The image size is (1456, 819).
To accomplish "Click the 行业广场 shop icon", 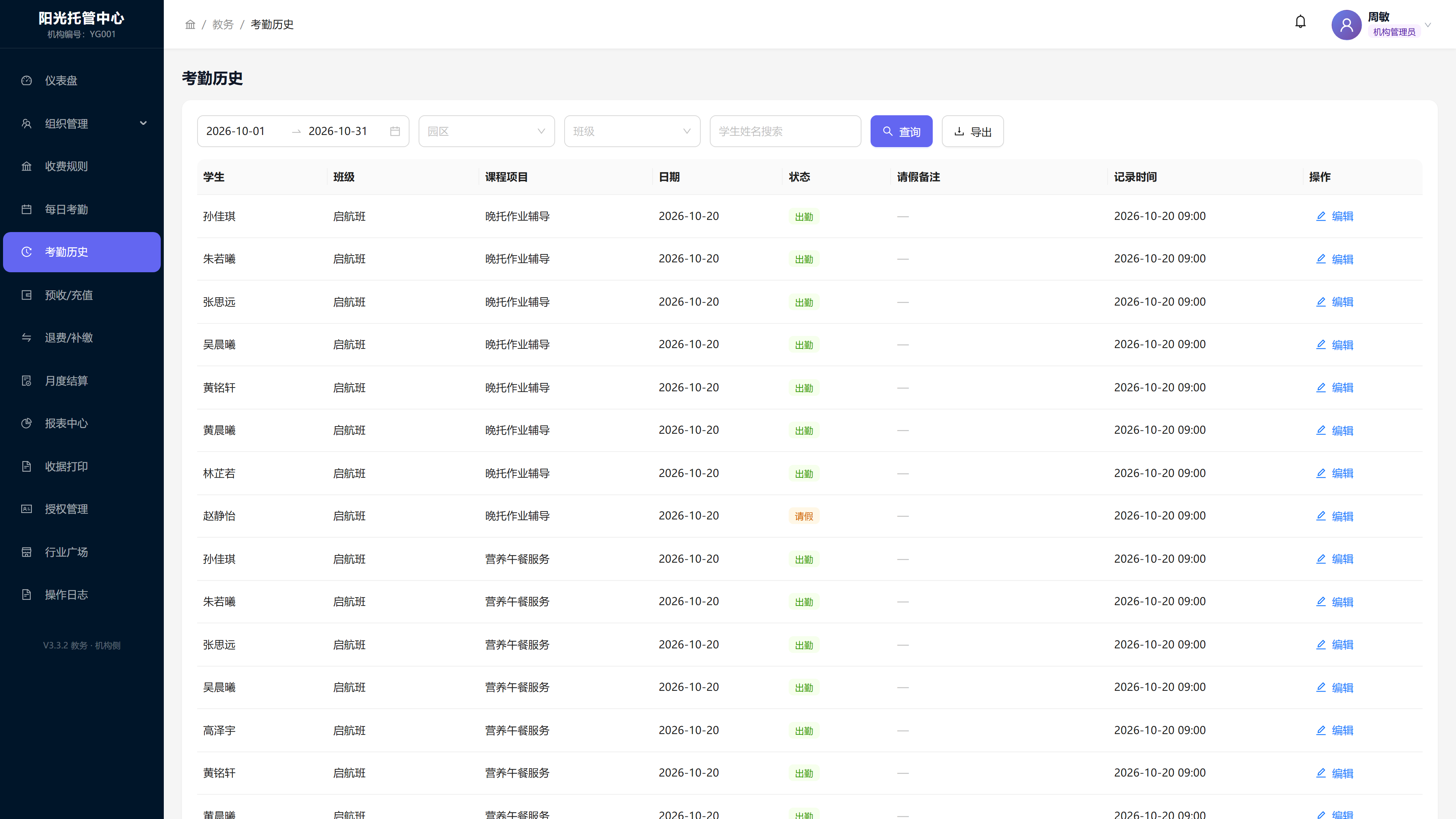I will 27,552.
